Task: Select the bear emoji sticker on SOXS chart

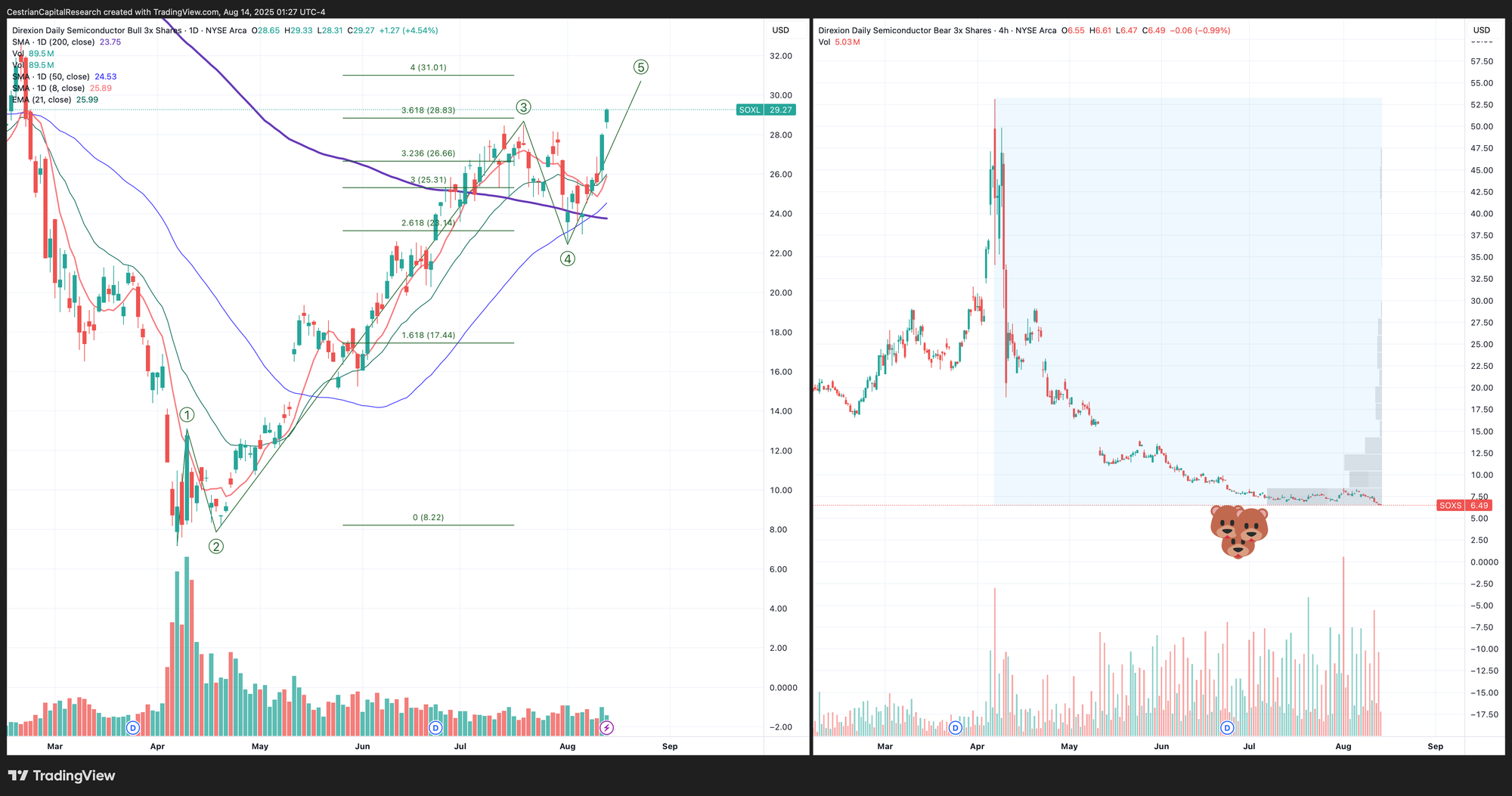Action: 1238,531
